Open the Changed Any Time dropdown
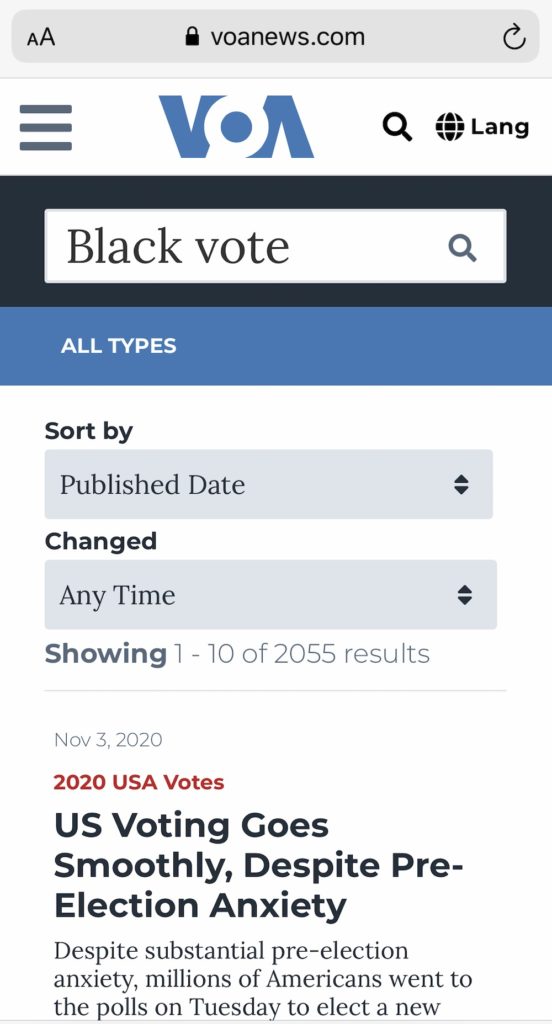This screenshot has width=552, height=1024. pyautogui.click(x=270, y=594)
